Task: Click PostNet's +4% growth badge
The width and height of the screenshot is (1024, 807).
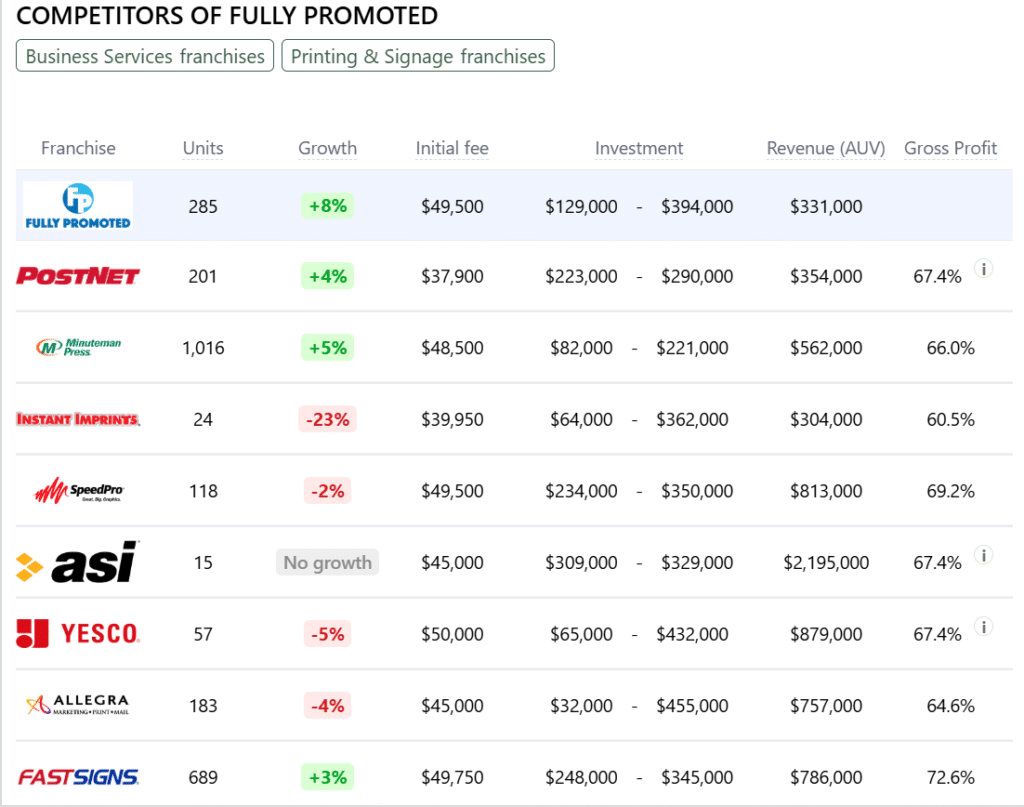Action: pyautogui.click(x=327, y=276)
